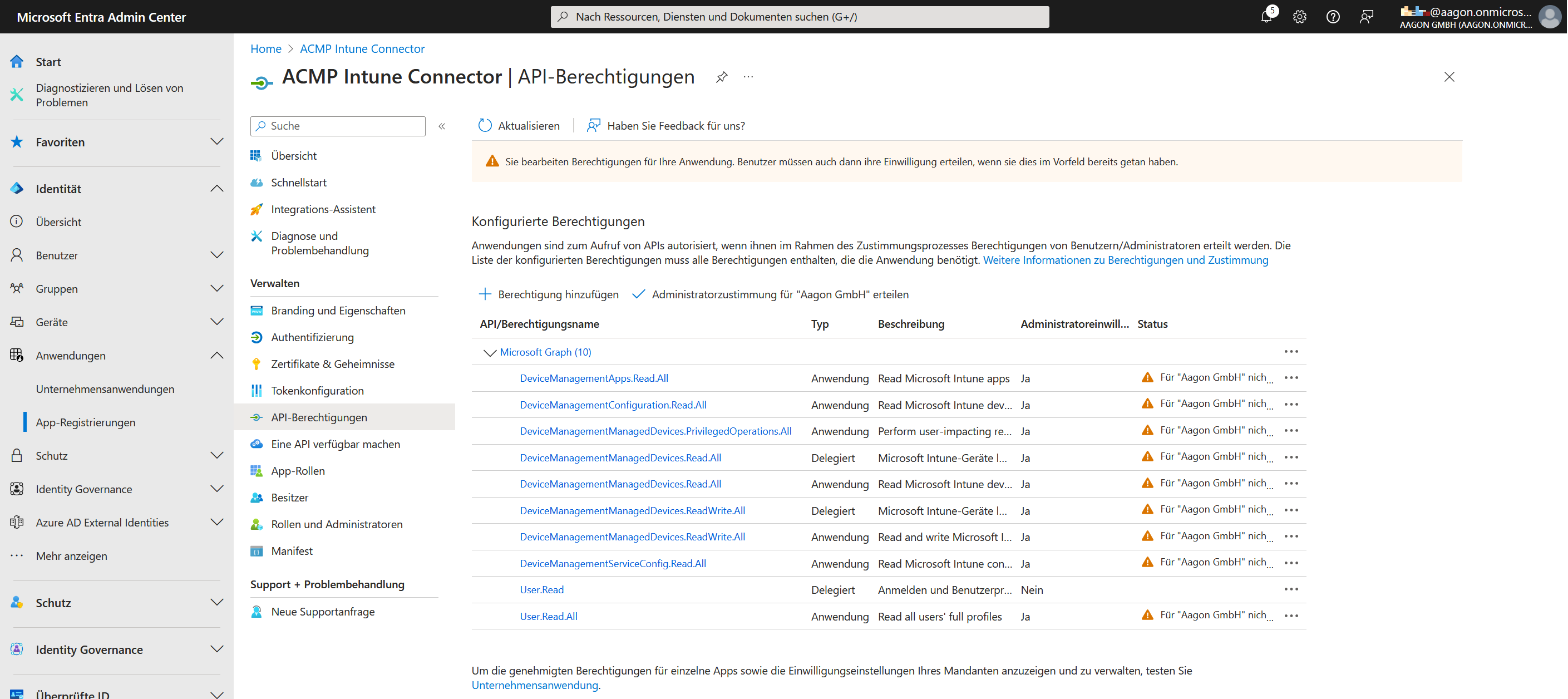This screenshot has width=1568, height=699.
Task: Open Branding und Eigenschaften
Action: [338, 310]
